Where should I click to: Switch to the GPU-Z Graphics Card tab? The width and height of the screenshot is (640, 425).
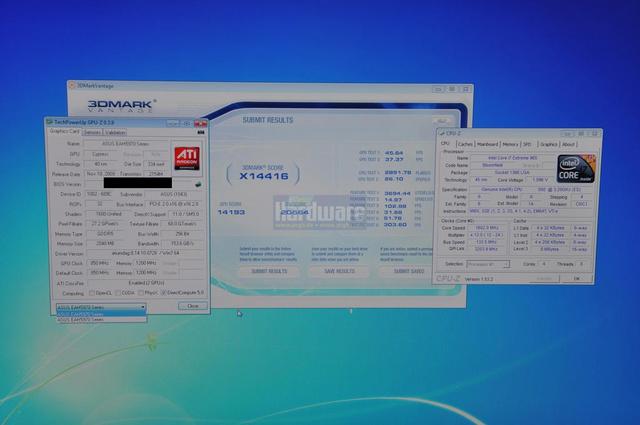(x=64, y=131)
